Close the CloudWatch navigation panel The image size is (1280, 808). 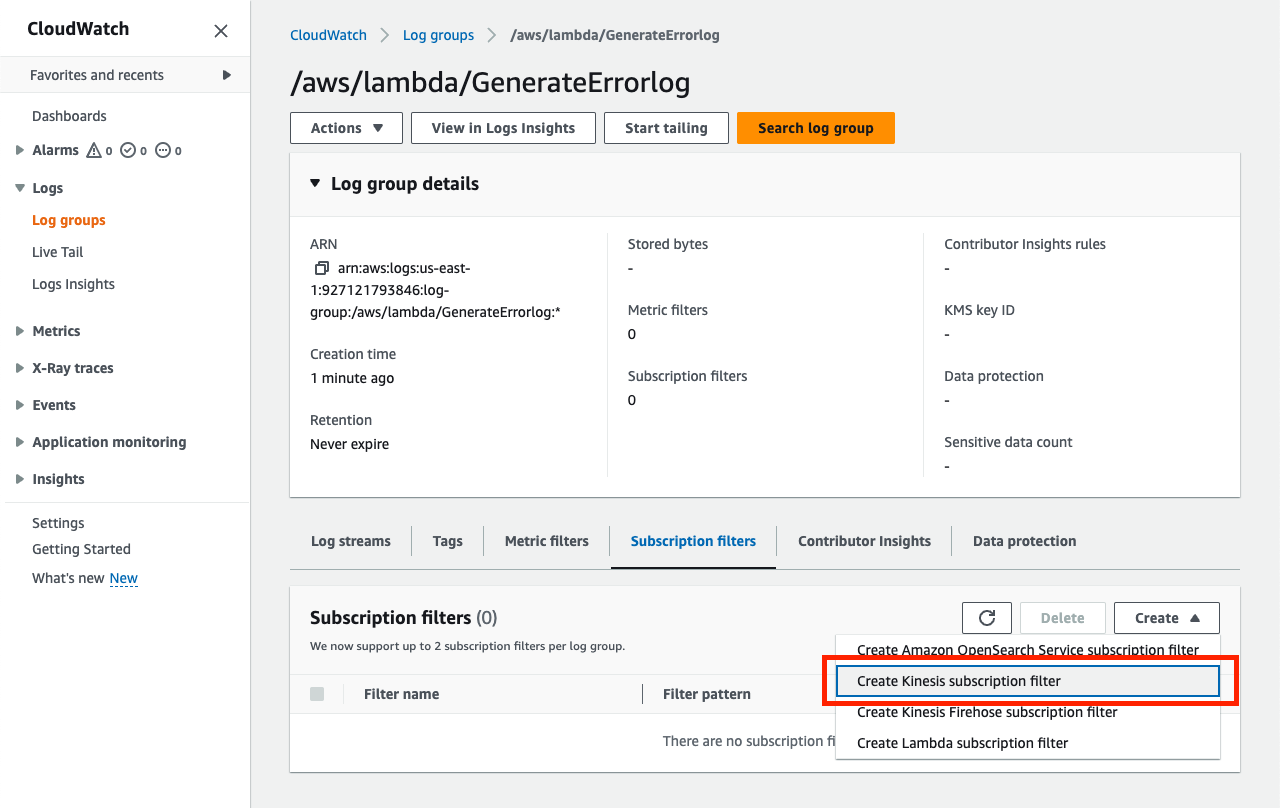point(221,31)
